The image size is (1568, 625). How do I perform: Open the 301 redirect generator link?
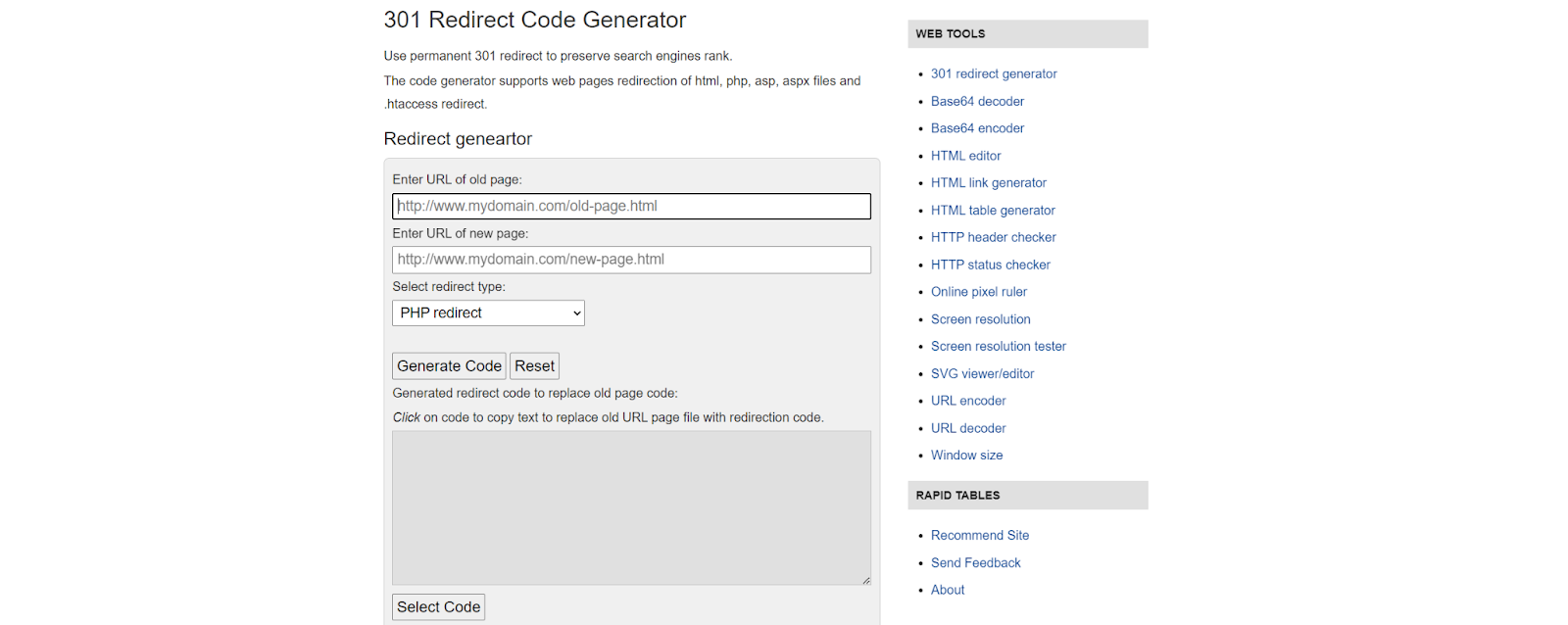tap(994, 73)
